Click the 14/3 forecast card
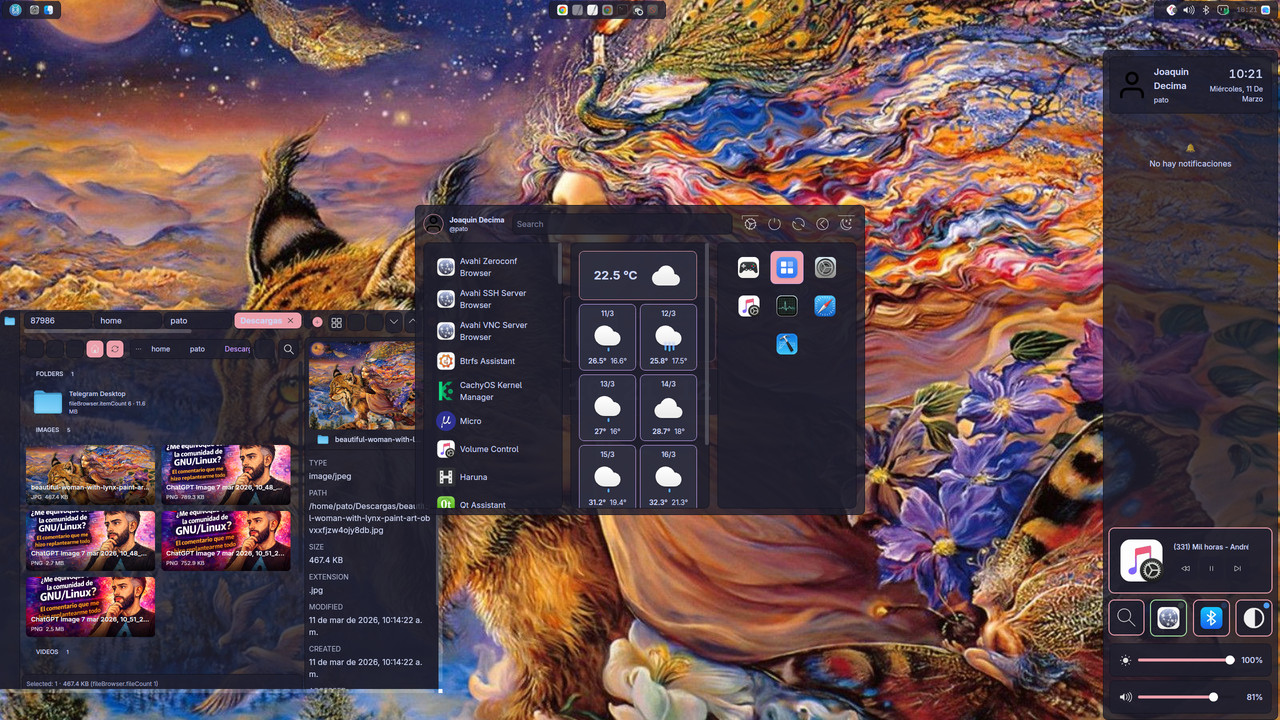This screenshot has width=1280, height=720. (x=668, y=408)
